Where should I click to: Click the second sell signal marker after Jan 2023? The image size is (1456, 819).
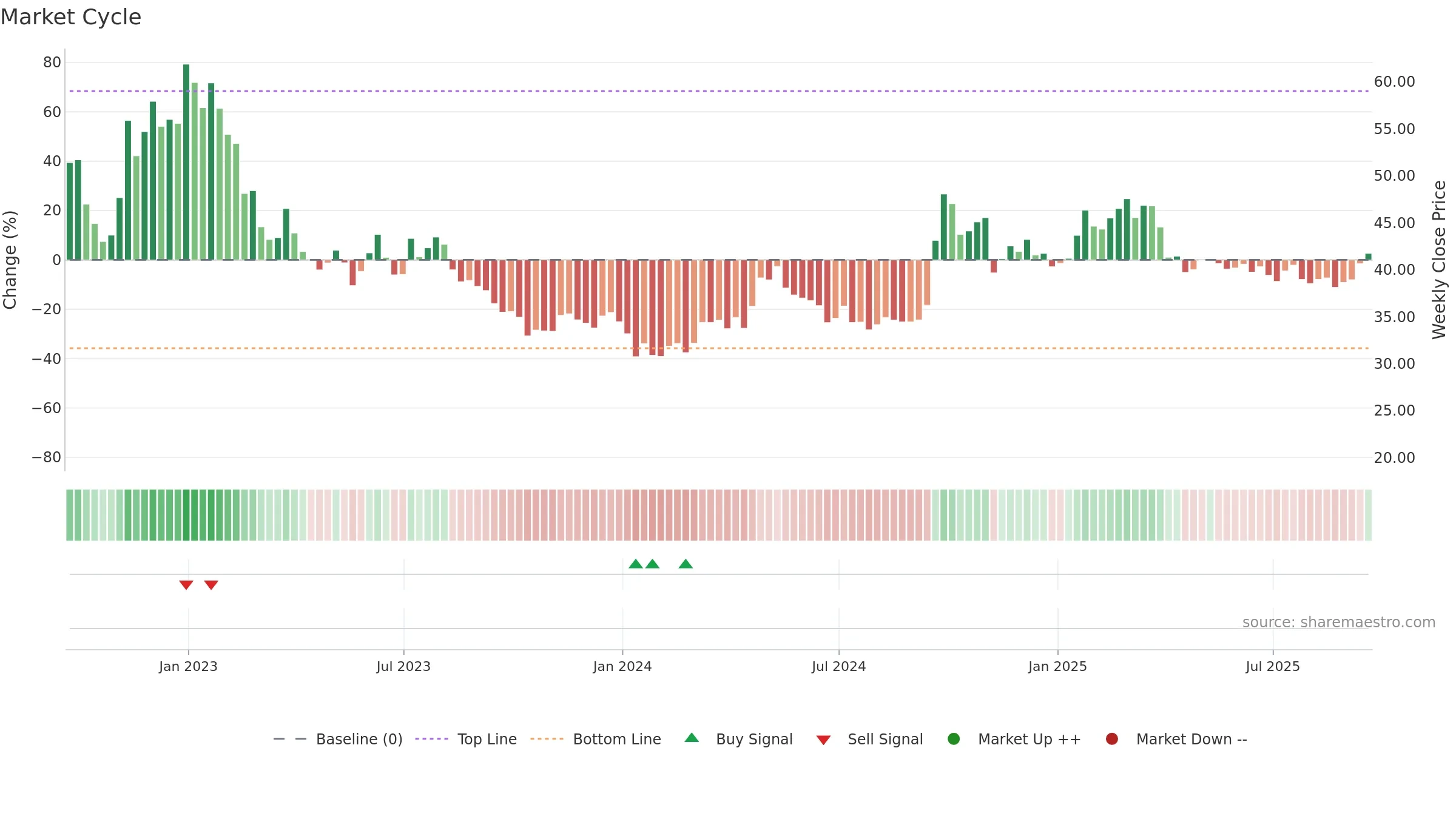pos(211,585)
